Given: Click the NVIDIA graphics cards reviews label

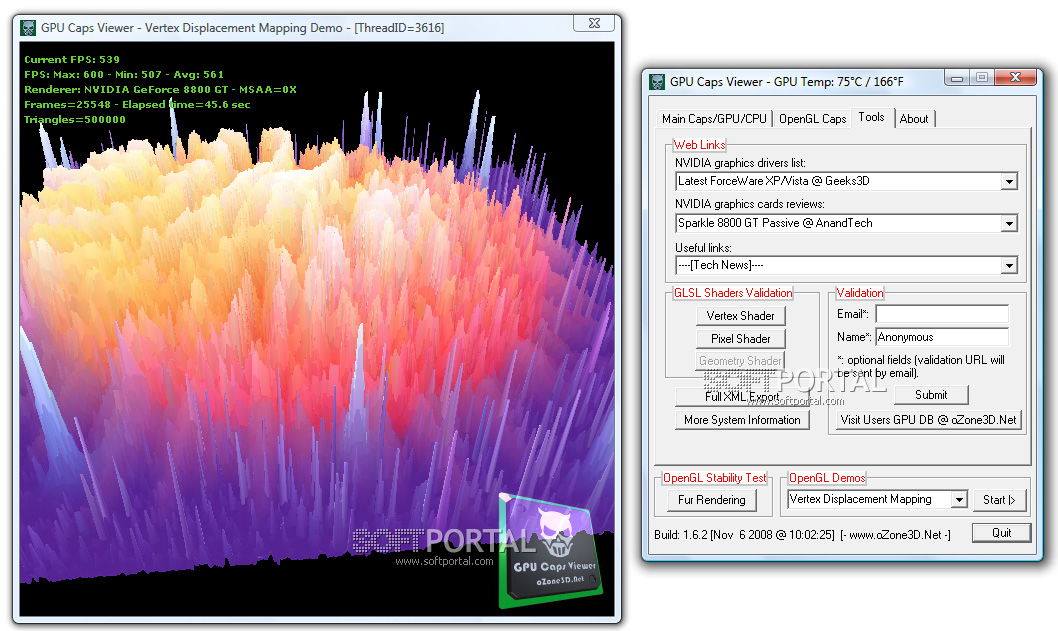Looking at the screenshot, I should coord(750,204).
